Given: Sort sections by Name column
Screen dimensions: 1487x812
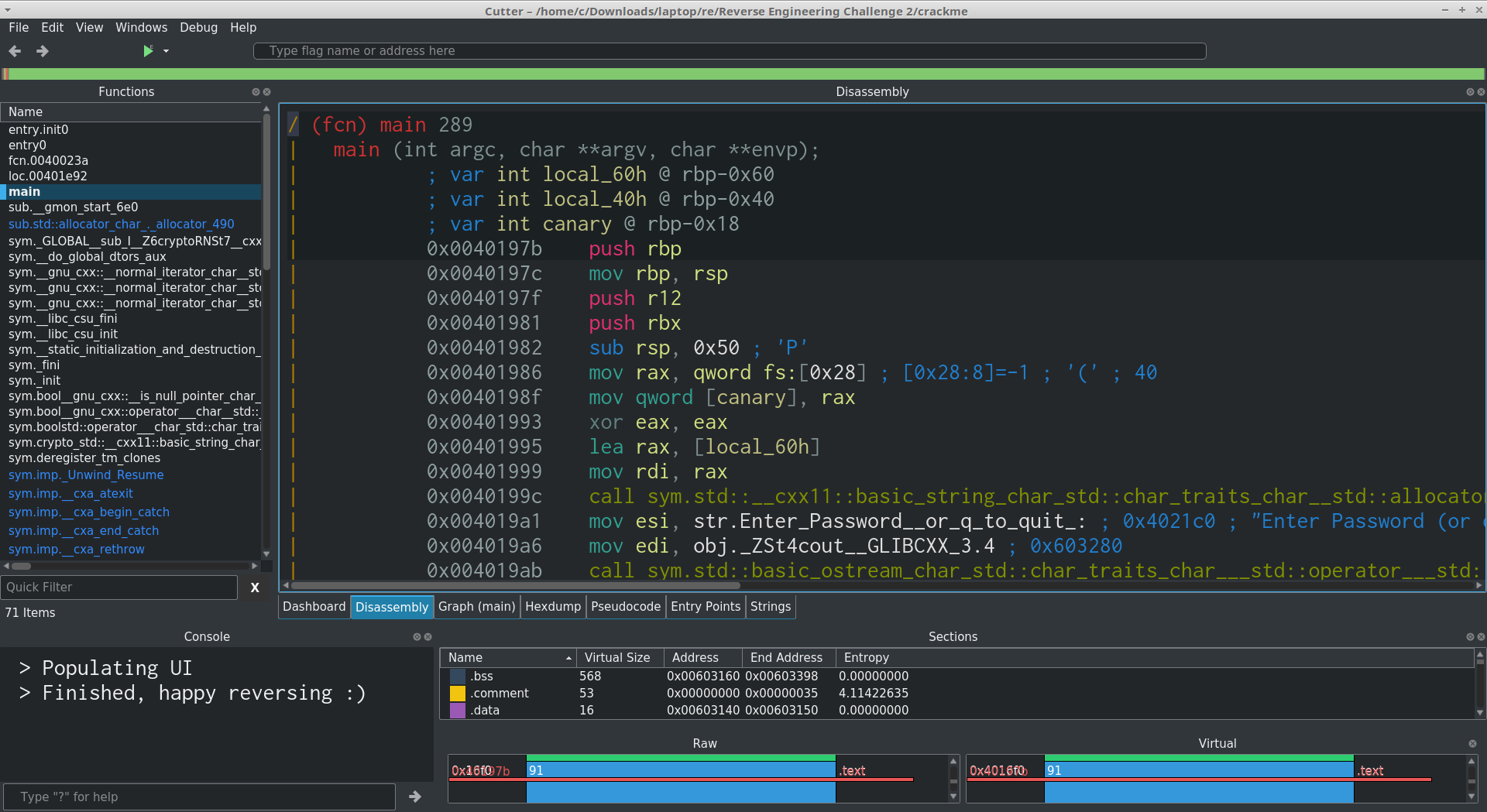Looking at the screenshot, I should point(508,658).
